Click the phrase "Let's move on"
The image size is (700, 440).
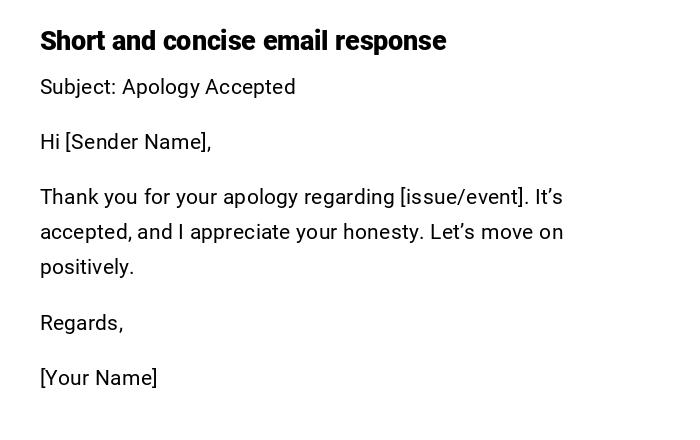497,232
